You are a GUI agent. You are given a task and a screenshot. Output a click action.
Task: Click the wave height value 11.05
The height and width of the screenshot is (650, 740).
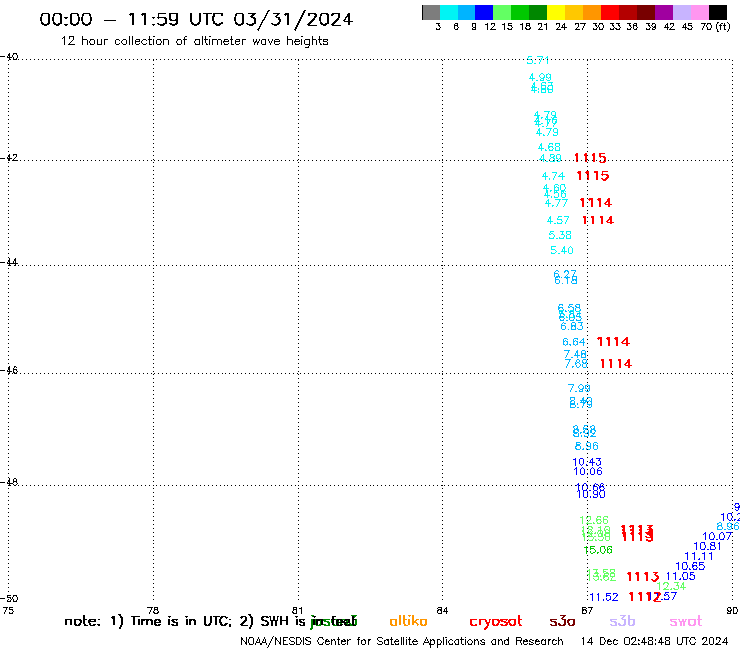(681, 576)
